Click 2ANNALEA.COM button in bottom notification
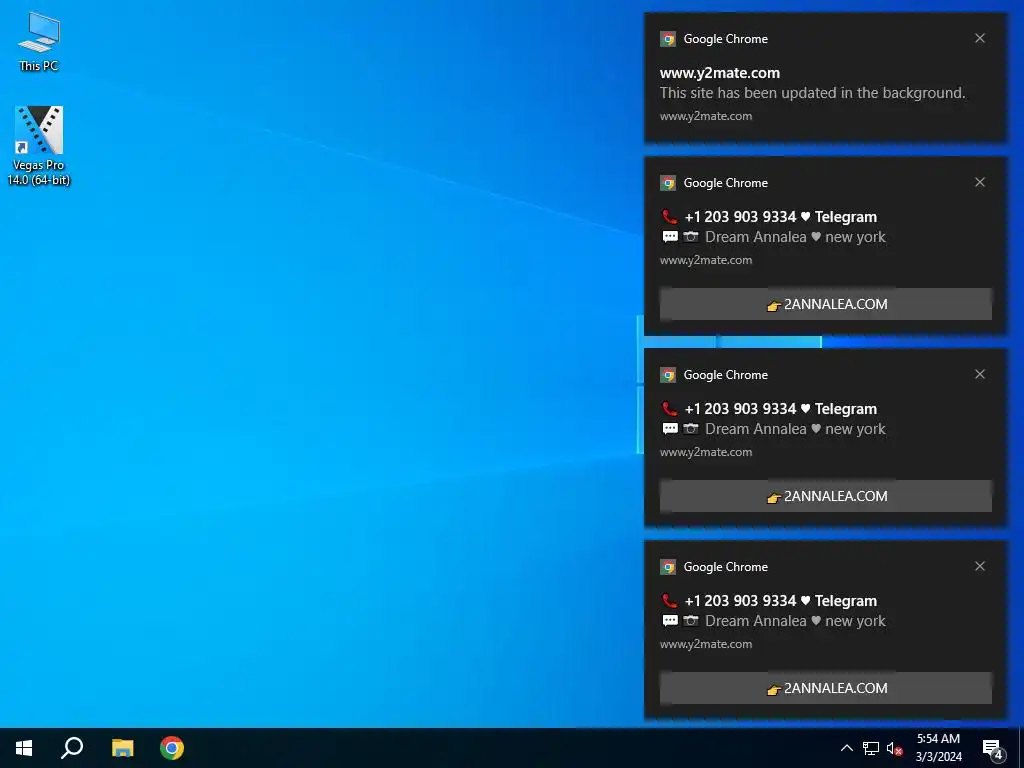The image size is (1024, 768). point(825,688)
